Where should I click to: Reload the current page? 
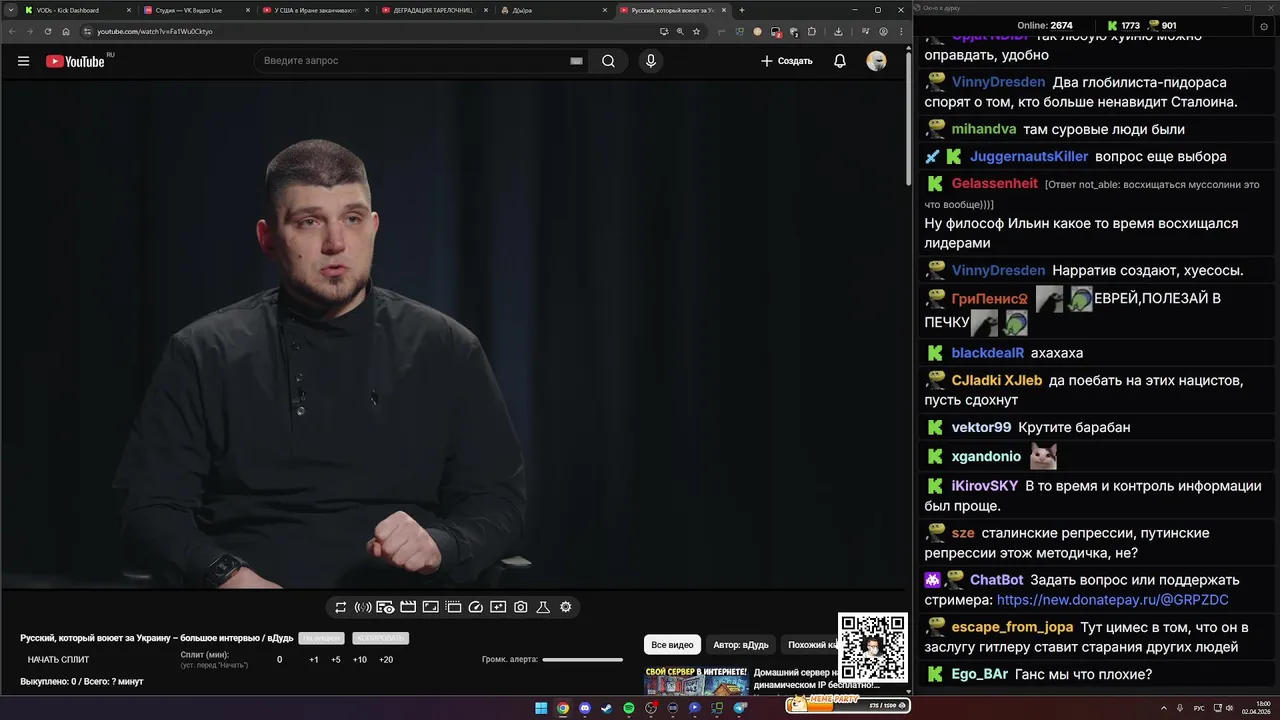pos(48,31)
